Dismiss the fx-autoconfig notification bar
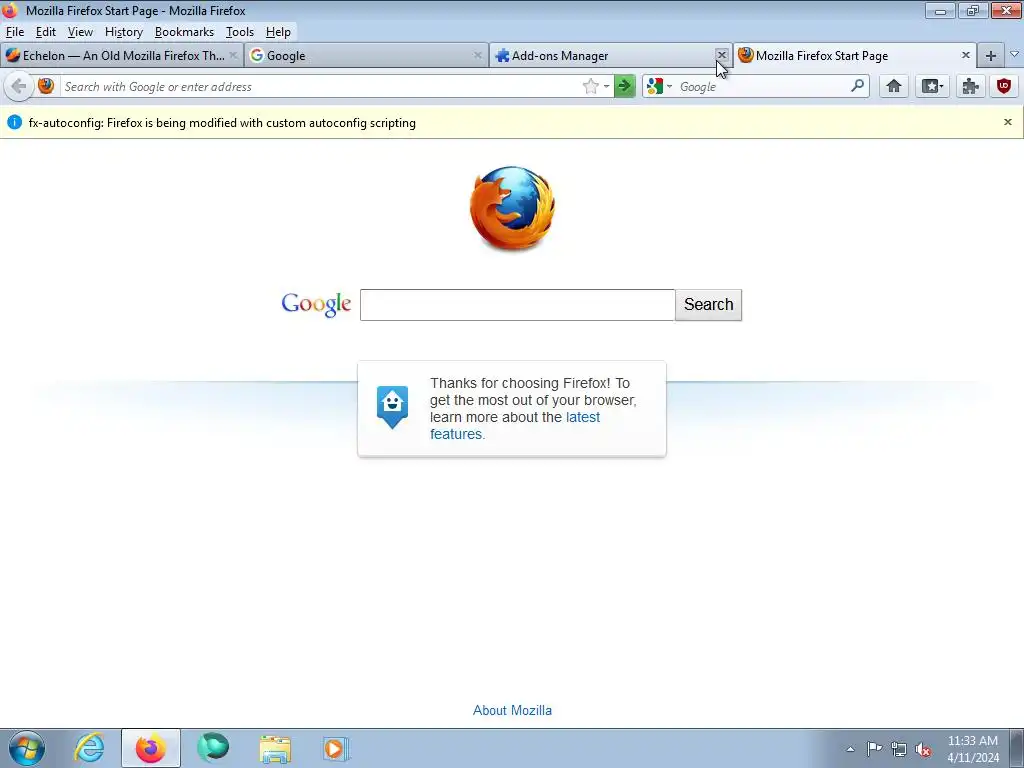Screen dimensions: 1024x768 (x=1008, y=122)
